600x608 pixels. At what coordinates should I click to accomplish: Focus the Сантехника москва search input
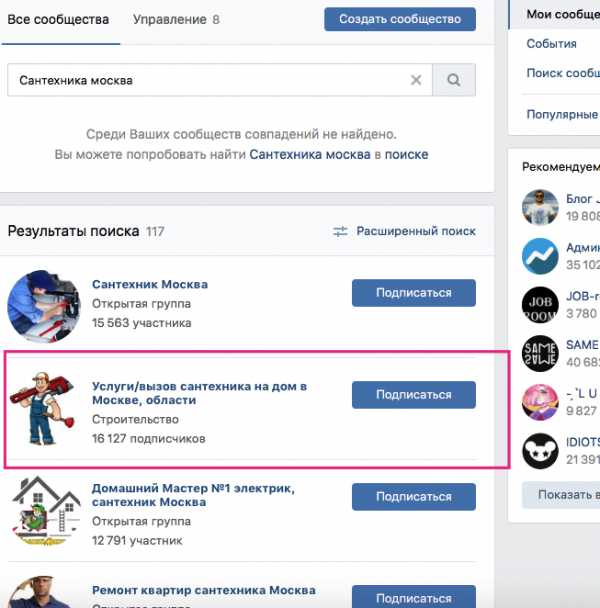click(x=220, y=80)
